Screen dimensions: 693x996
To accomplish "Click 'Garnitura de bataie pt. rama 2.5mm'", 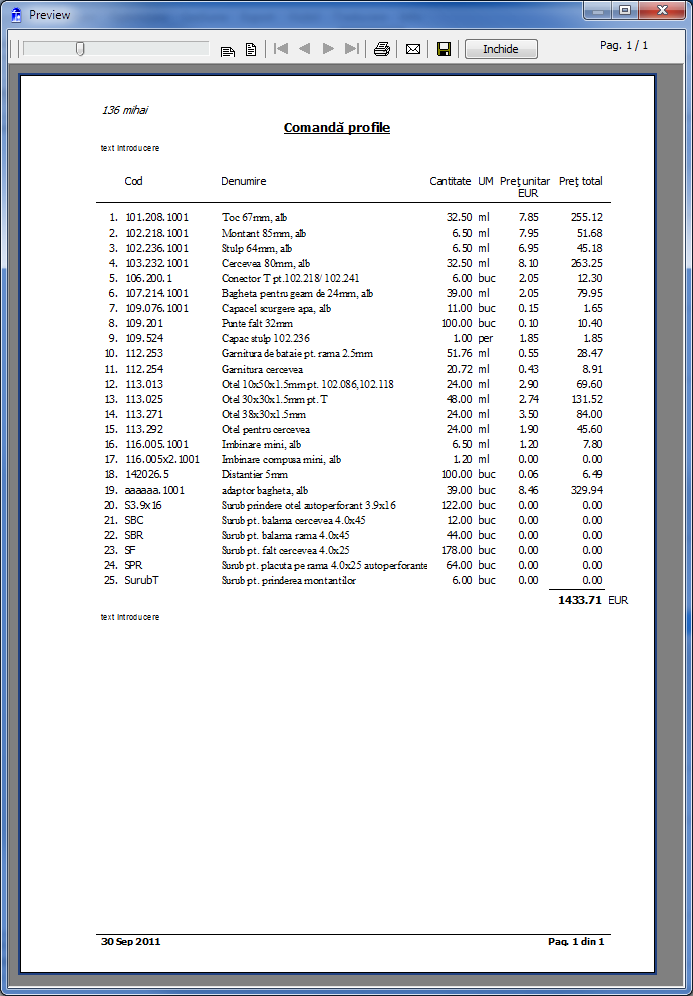I will [x=297, y=353].
